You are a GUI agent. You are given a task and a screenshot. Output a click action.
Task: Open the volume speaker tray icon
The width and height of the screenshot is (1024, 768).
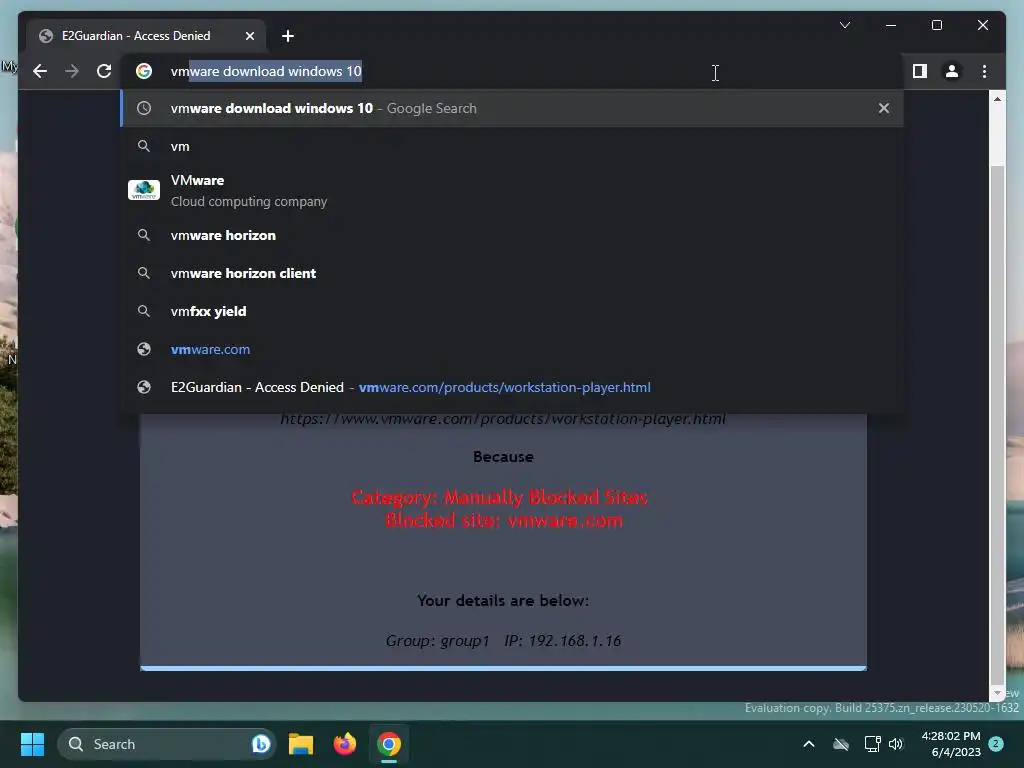(x=896, y=744)
